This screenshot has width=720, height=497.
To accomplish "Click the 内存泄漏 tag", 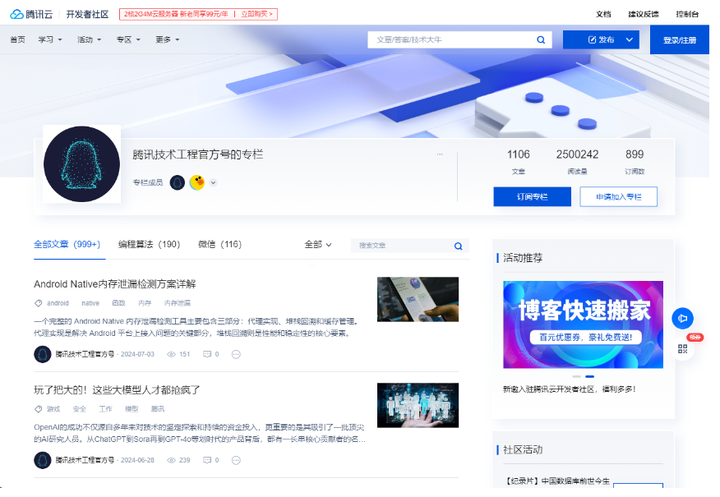I will coord(177,303).
